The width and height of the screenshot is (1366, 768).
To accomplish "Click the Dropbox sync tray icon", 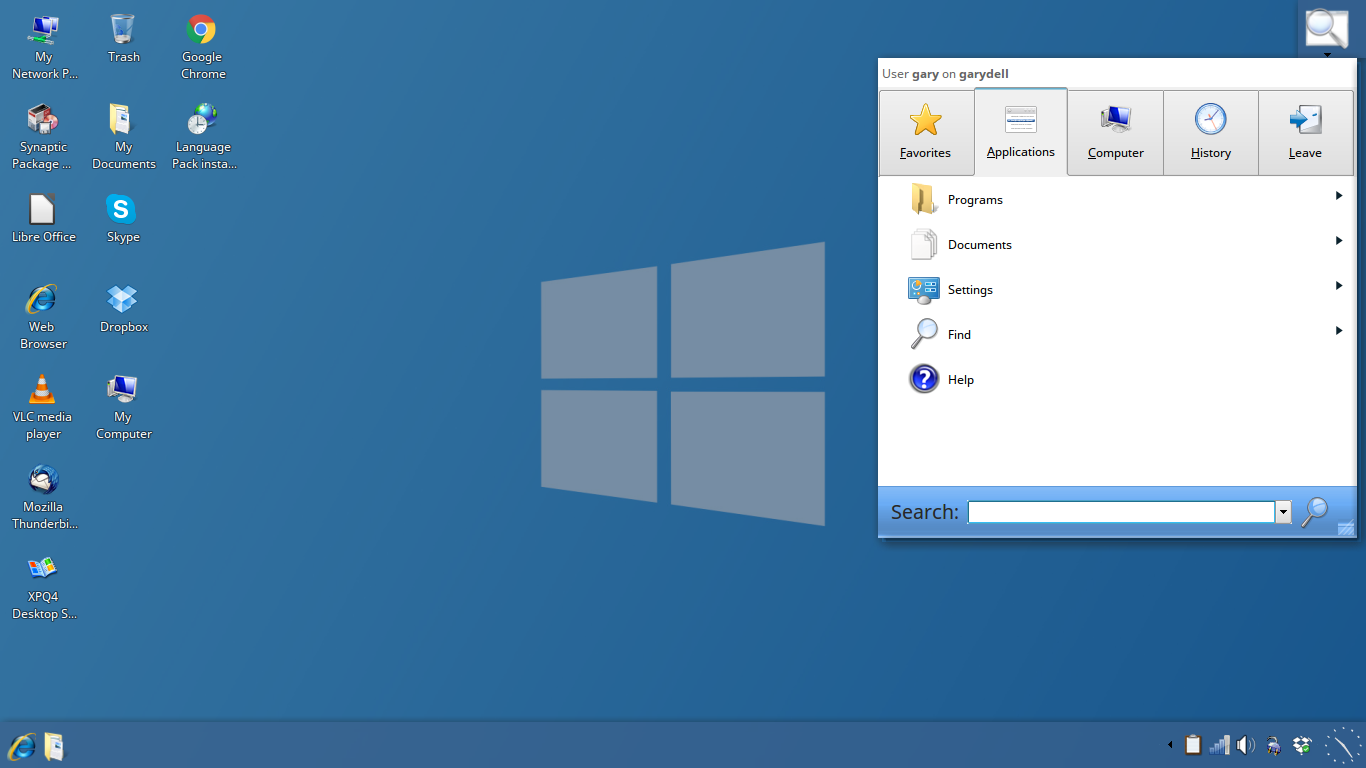I will [1301, 745].
